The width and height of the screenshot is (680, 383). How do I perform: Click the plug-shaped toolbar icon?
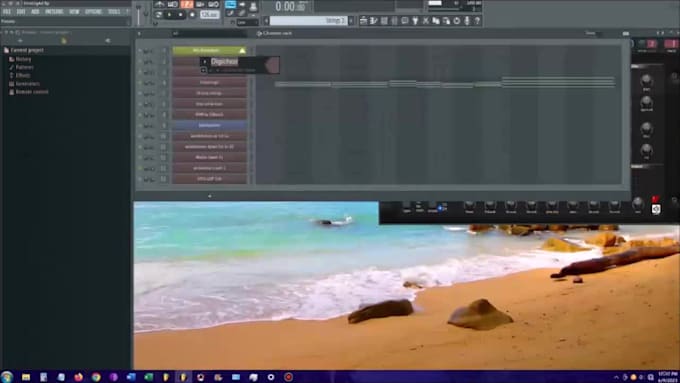click(415, 20)
